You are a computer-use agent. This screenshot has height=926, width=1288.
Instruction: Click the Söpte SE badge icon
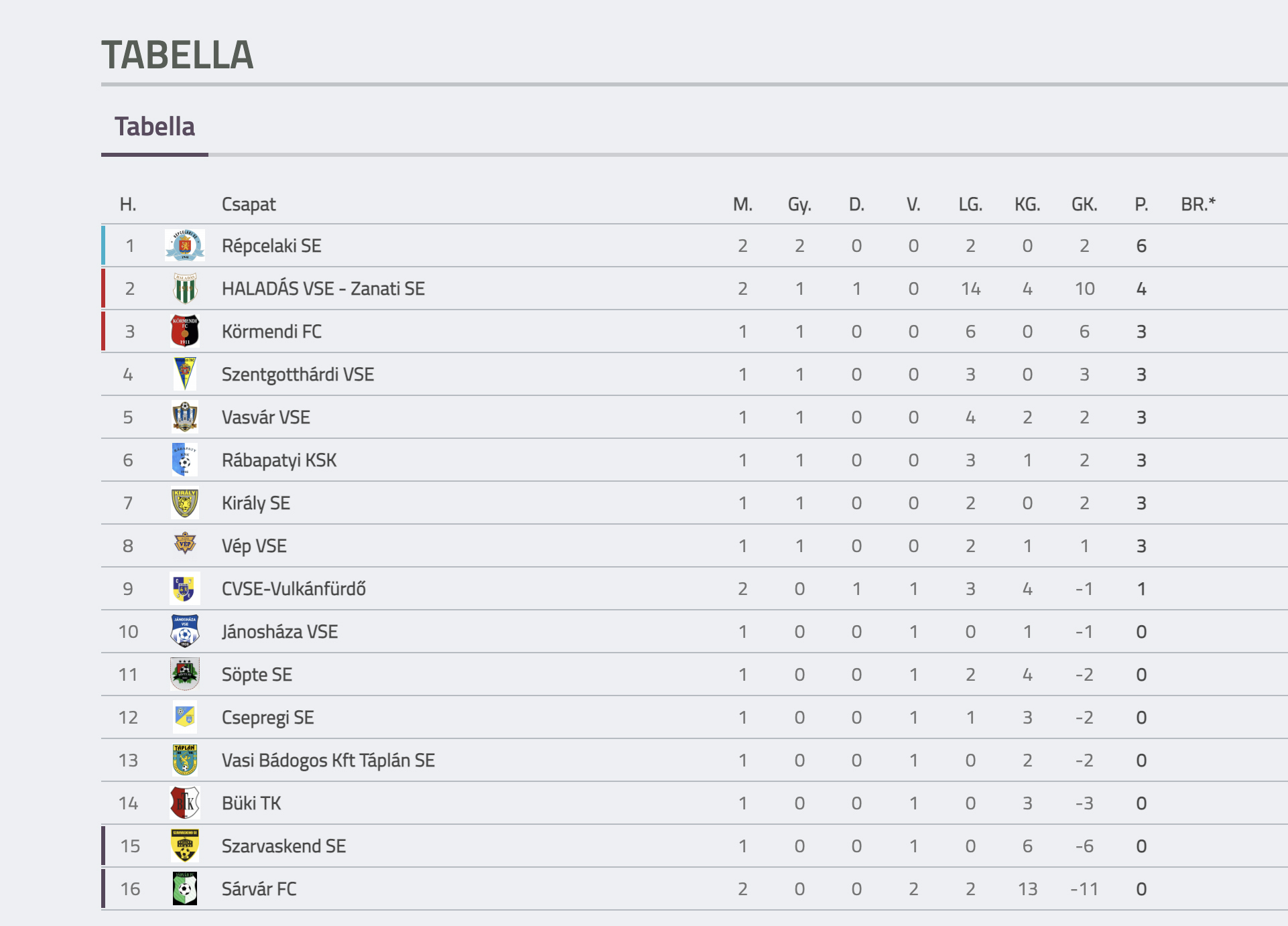185,675
